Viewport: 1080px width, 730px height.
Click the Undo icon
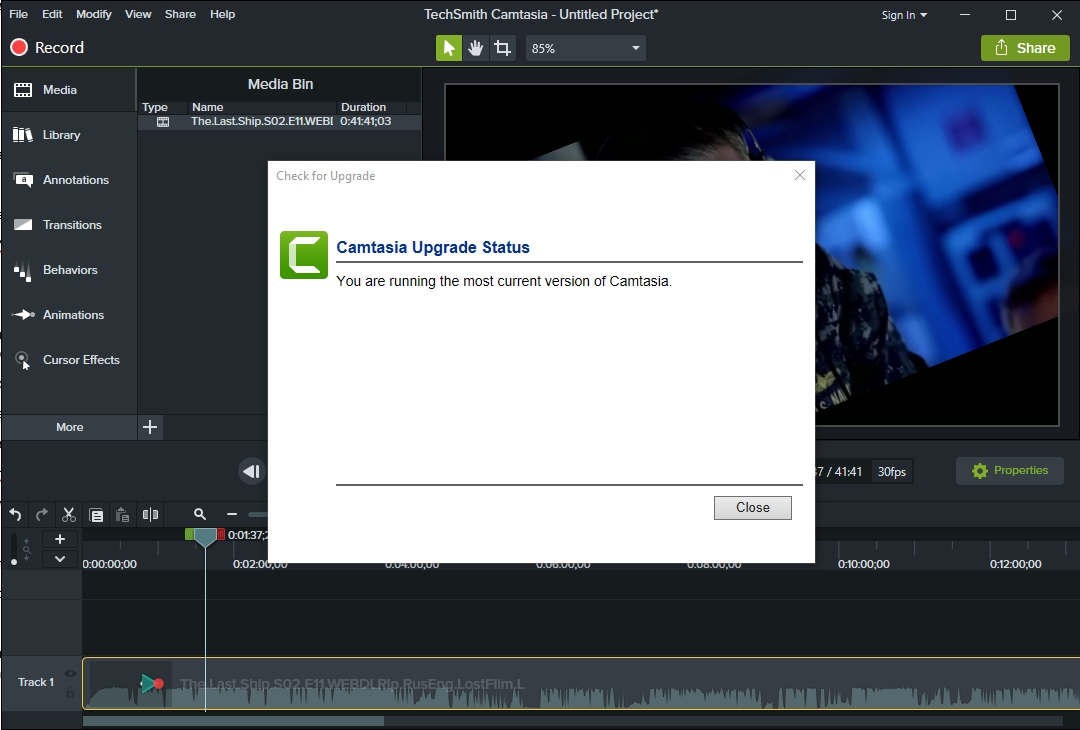pyautogui.click(x=15, y=514)
